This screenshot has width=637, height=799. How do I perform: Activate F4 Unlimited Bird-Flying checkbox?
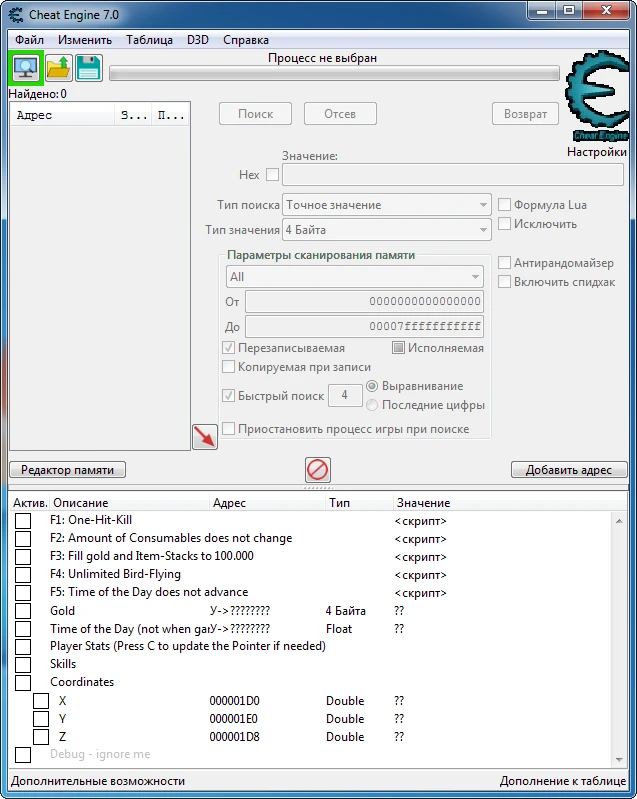tap(23, 574)
